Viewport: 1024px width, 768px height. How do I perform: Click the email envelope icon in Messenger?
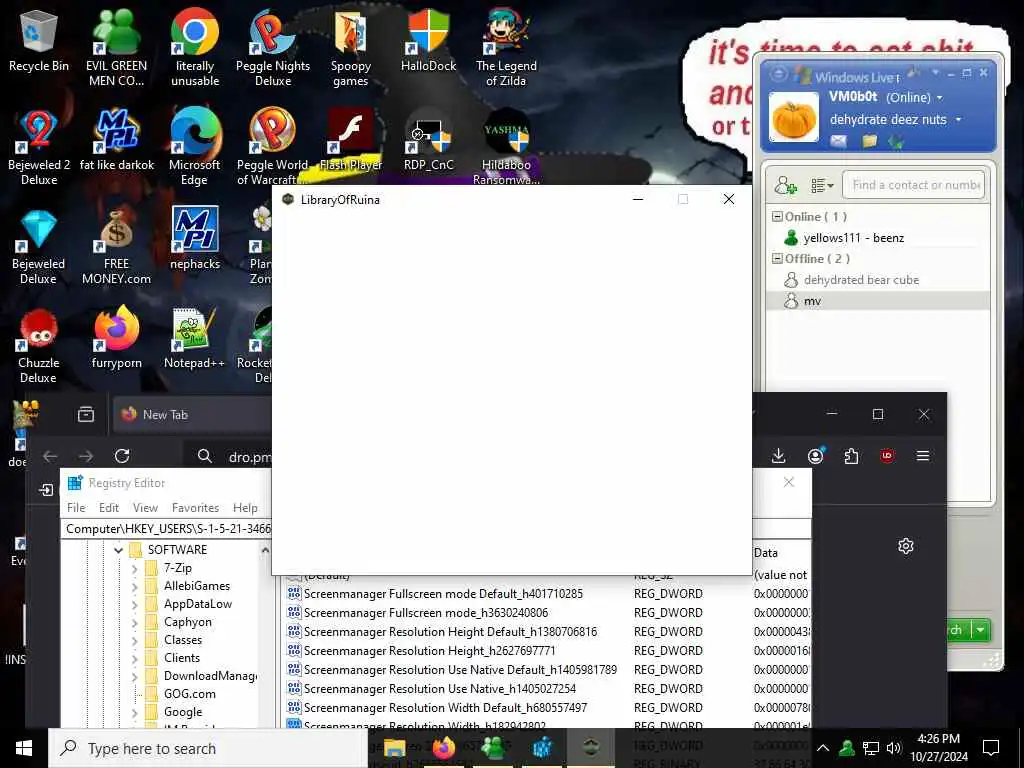[x=839, y=141]
